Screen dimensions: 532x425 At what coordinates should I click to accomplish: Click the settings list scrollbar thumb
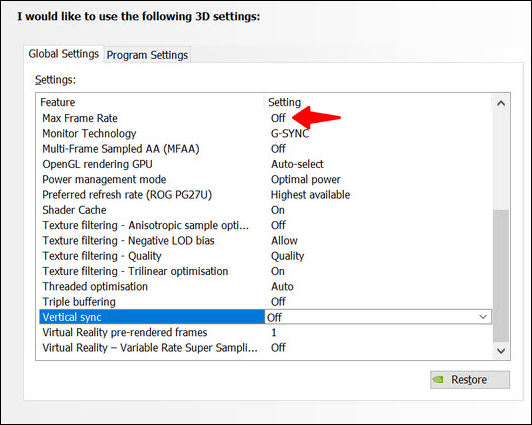click(501, 276)
